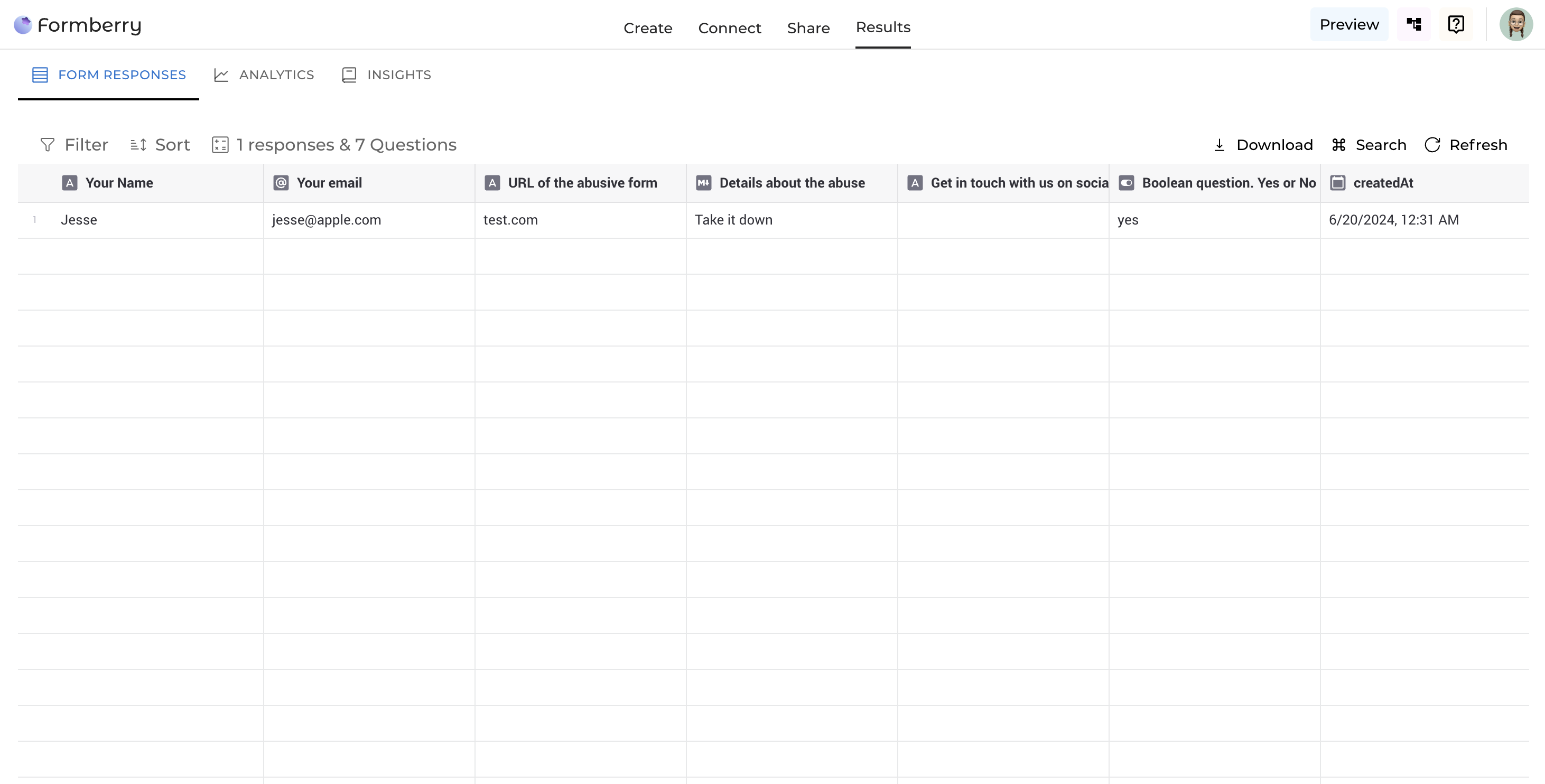Open the Search command

point(1368,145)
